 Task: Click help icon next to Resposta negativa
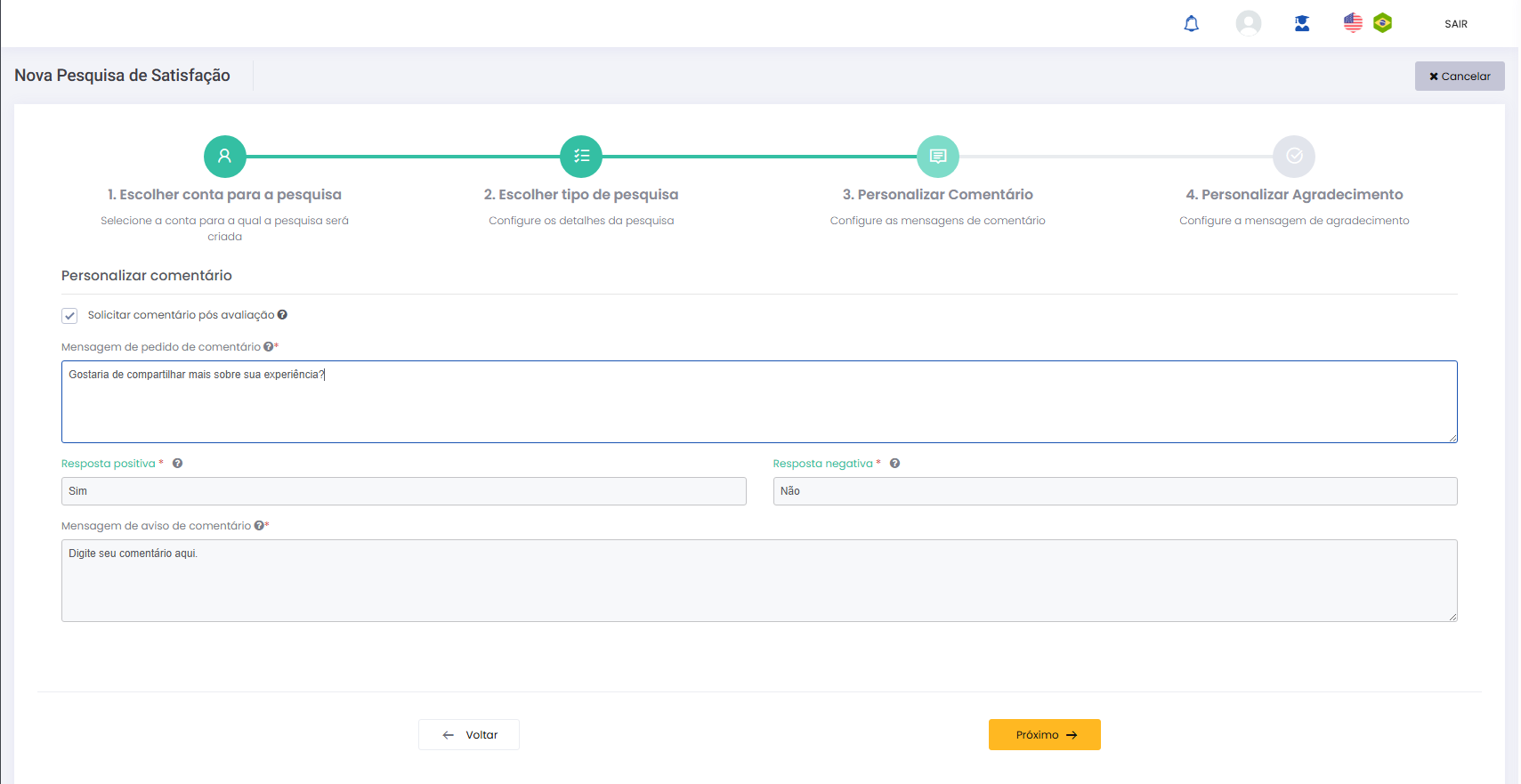tap(894, 464)
